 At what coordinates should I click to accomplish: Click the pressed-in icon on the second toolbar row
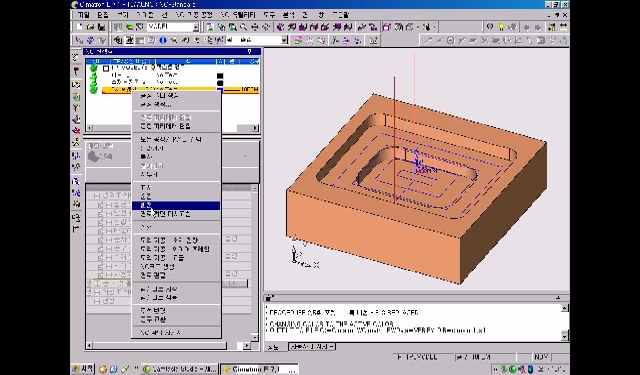[129, 40]
